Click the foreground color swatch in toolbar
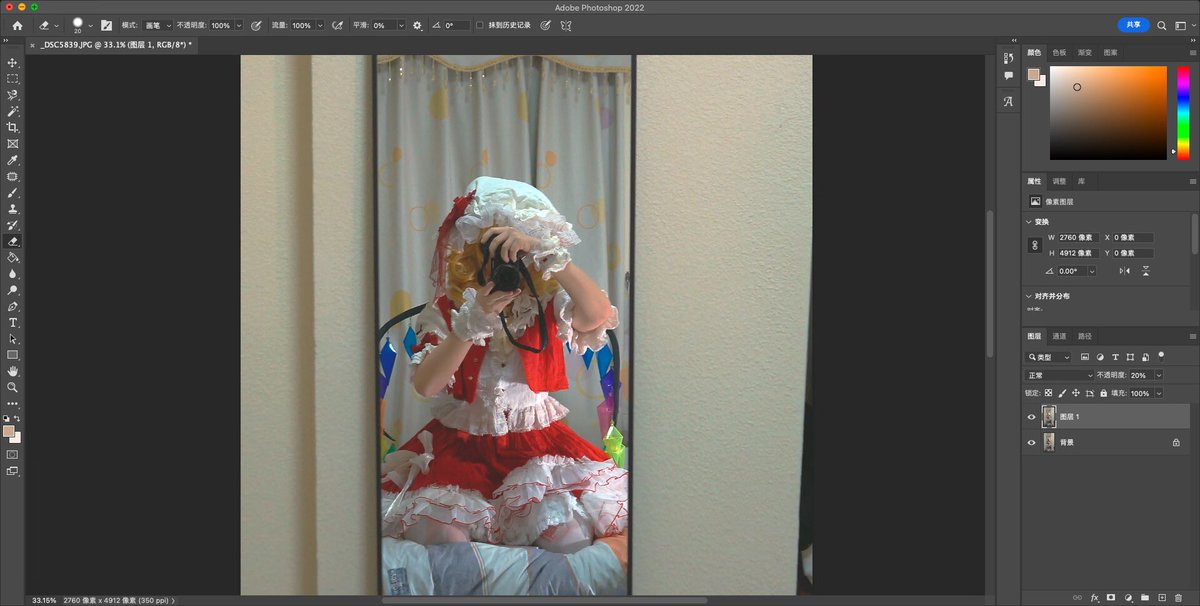 [9, 431]
